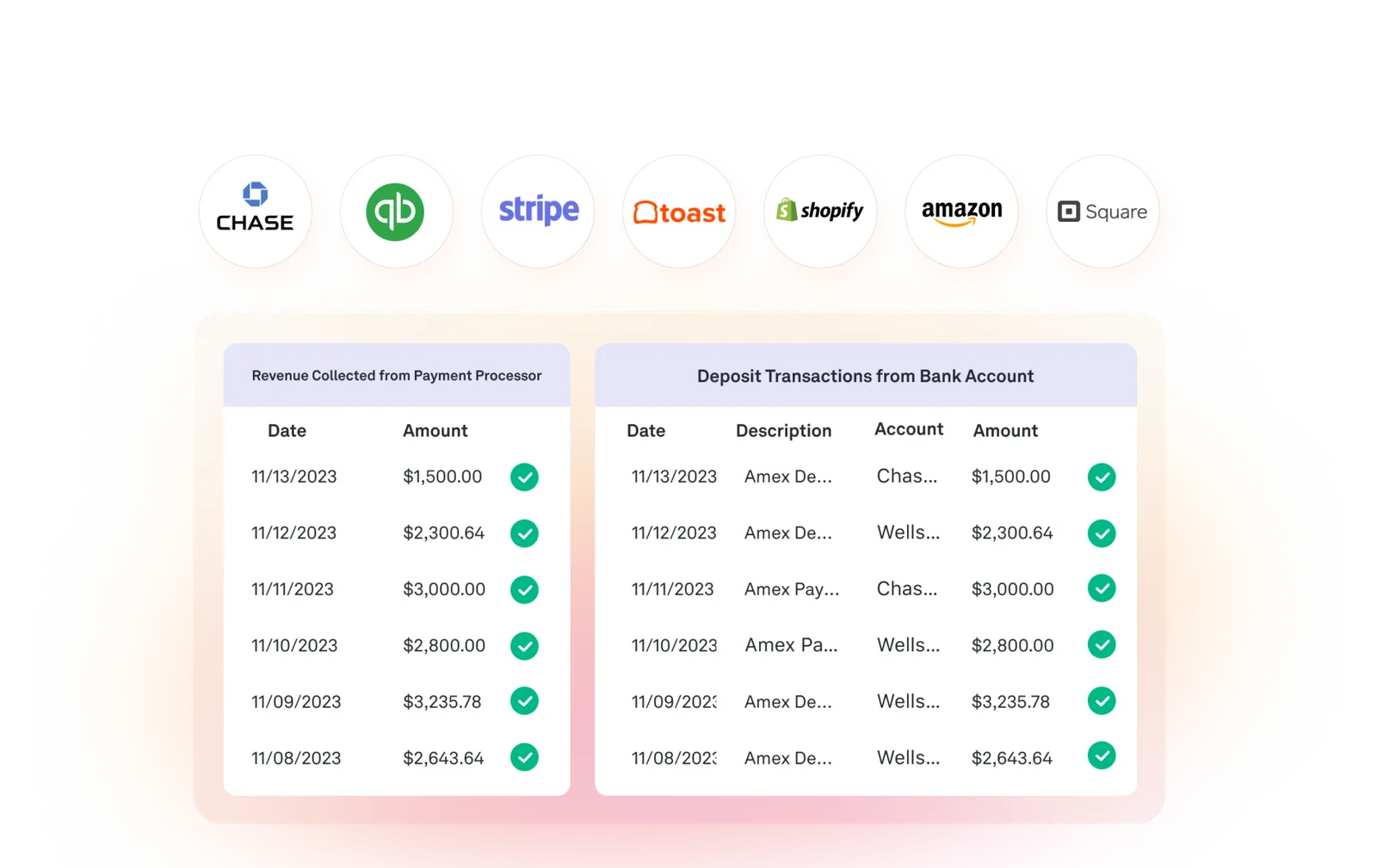Click 'Amex De...' description in 11/12/2023 deposit
Image resolution: width=1377 pixels, height=868 pixels.
(787, 533)
